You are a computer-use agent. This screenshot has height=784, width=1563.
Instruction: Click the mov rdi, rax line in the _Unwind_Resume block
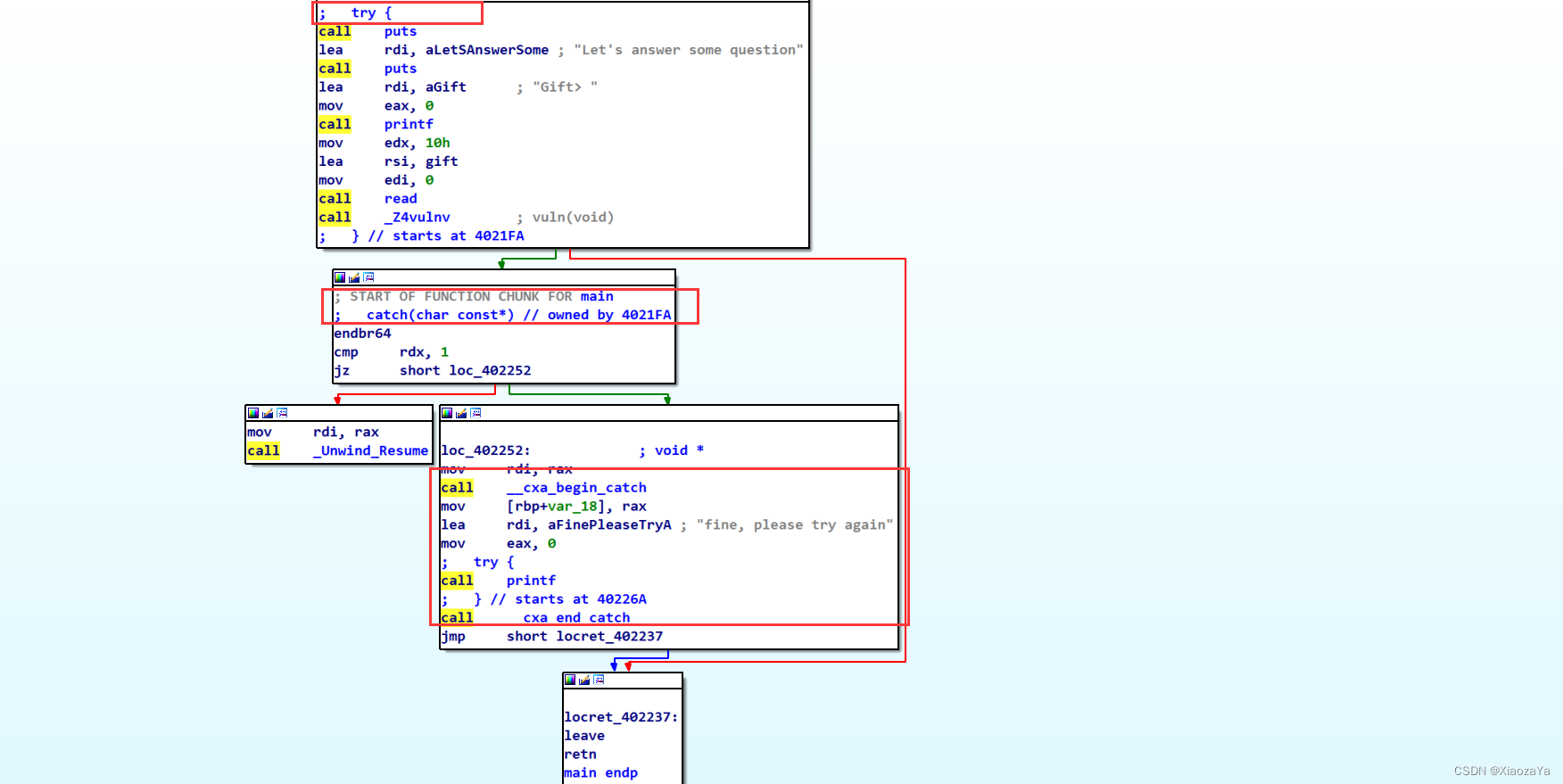[313, 433]
